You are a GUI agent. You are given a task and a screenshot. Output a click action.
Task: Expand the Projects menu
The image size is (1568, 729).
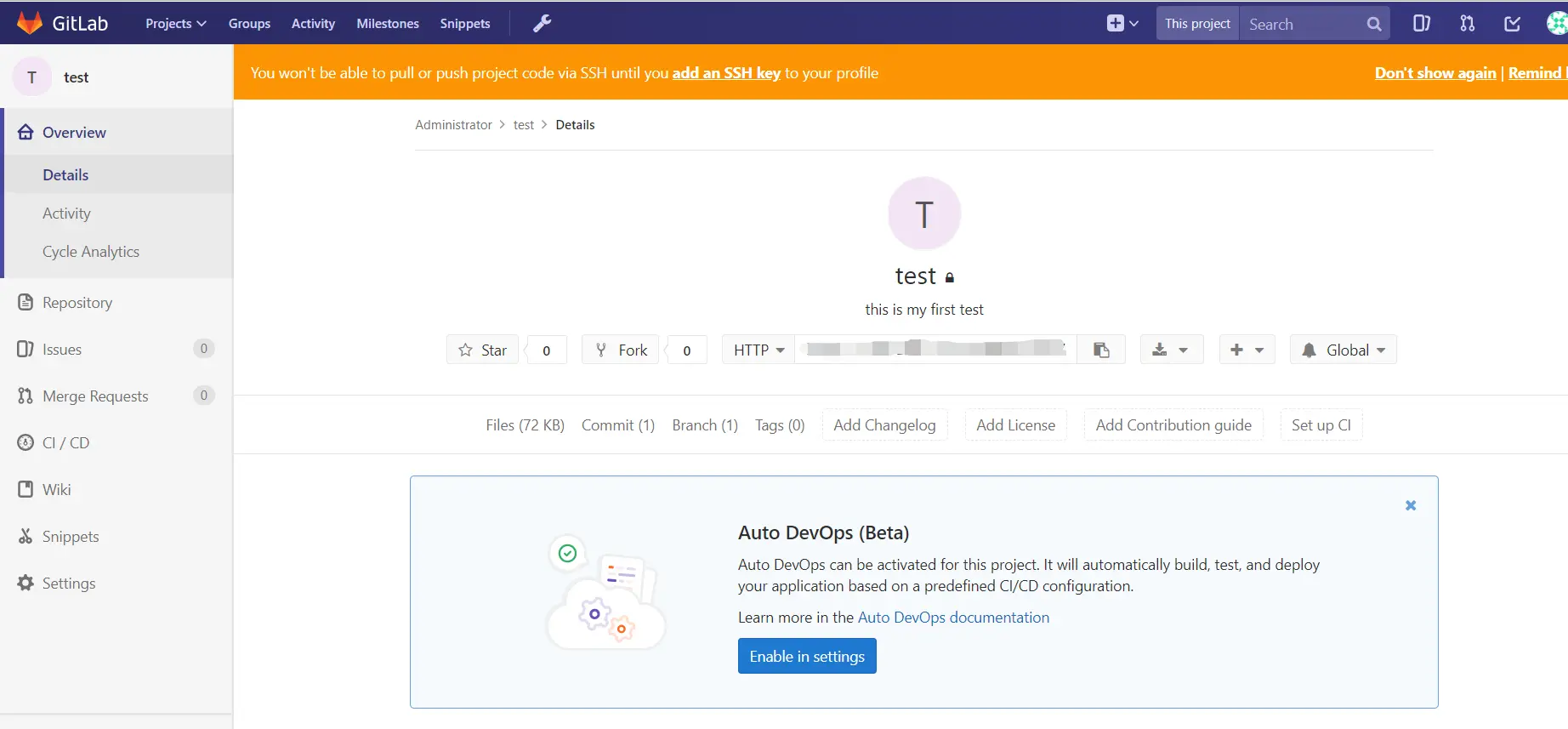click(176, 24)
